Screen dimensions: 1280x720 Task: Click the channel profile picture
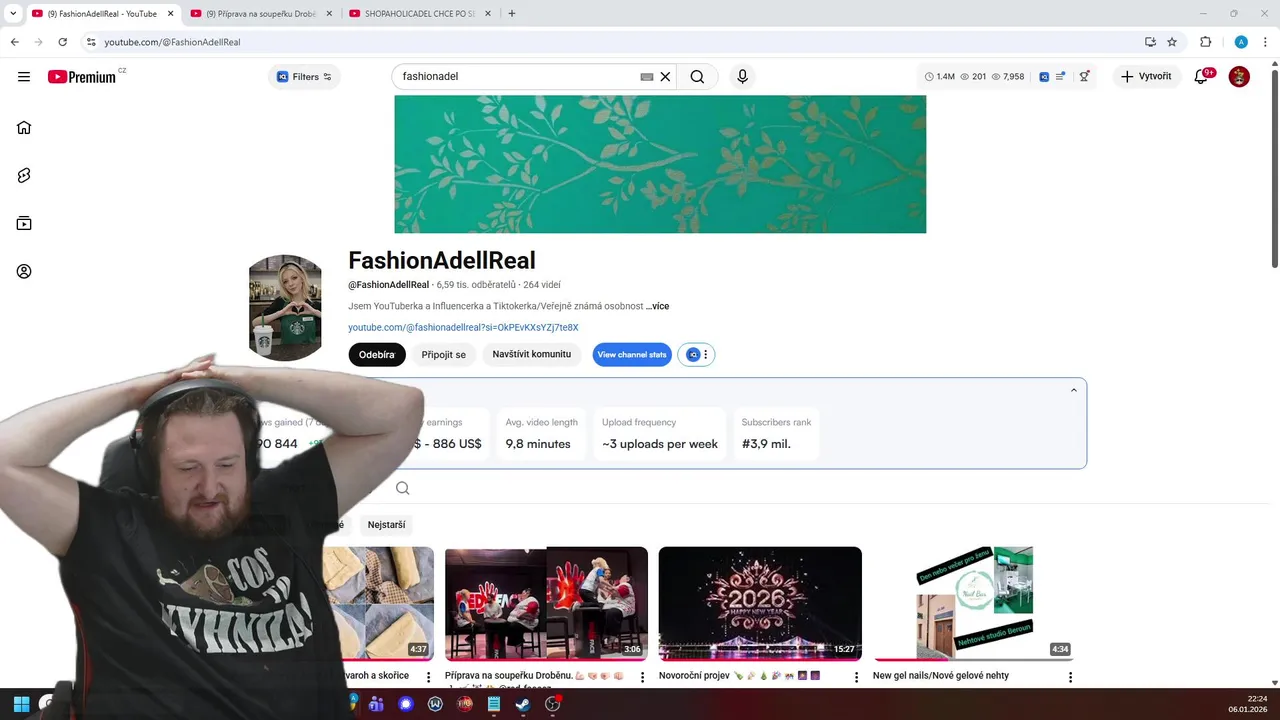click(x=285, y=307)
